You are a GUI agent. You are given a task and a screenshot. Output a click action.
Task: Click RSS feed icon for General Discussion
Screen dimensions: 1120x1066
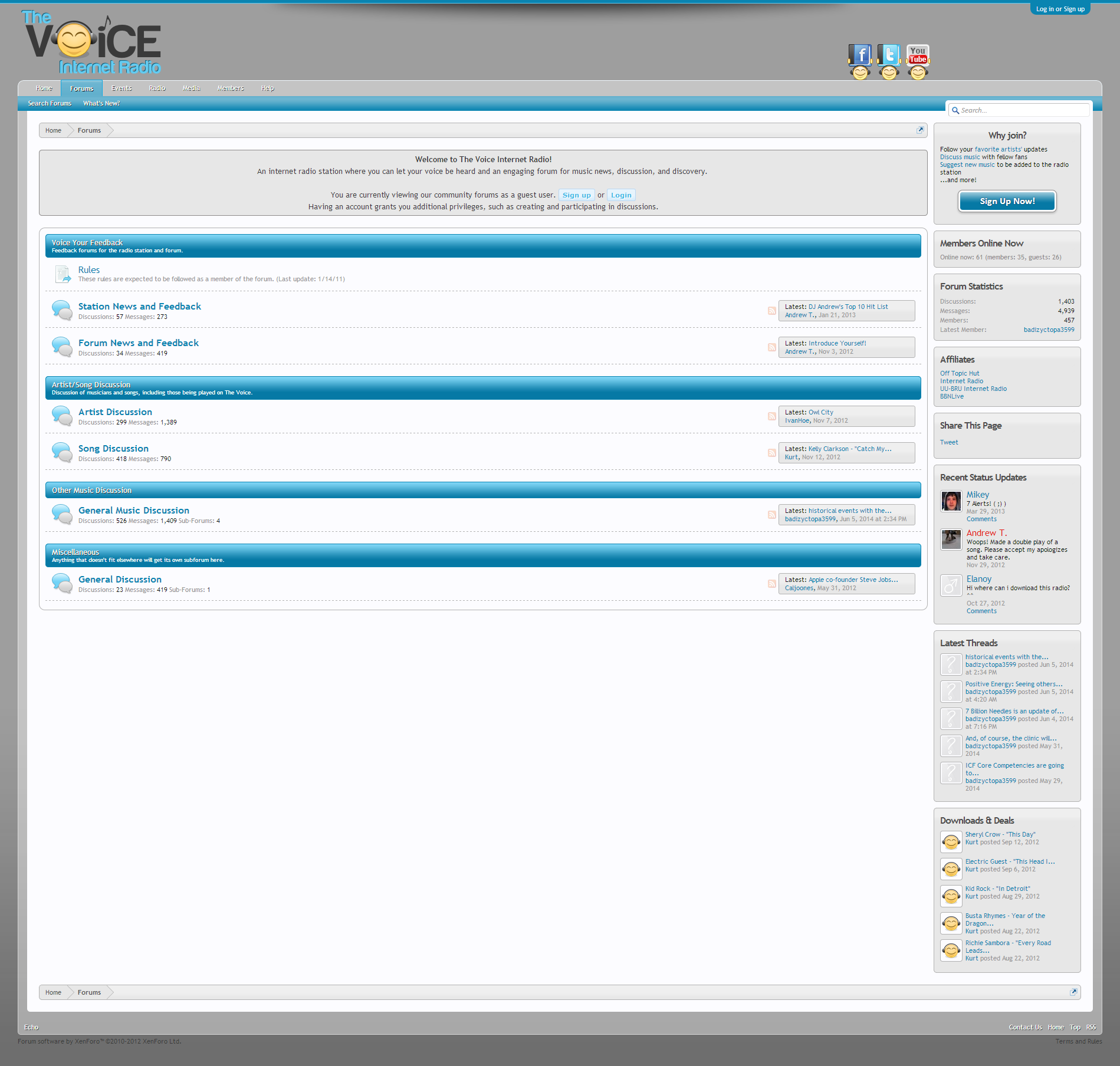[771, 584]
